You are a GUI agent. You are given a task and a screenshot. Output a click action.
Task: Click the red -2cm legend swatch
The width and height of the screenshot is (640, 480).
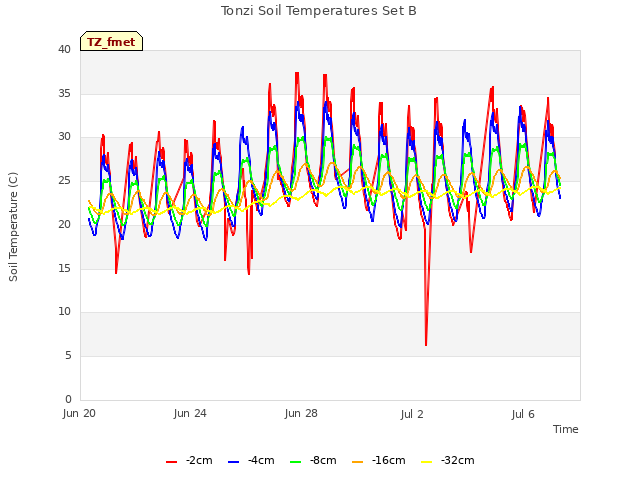pos(171,462)
